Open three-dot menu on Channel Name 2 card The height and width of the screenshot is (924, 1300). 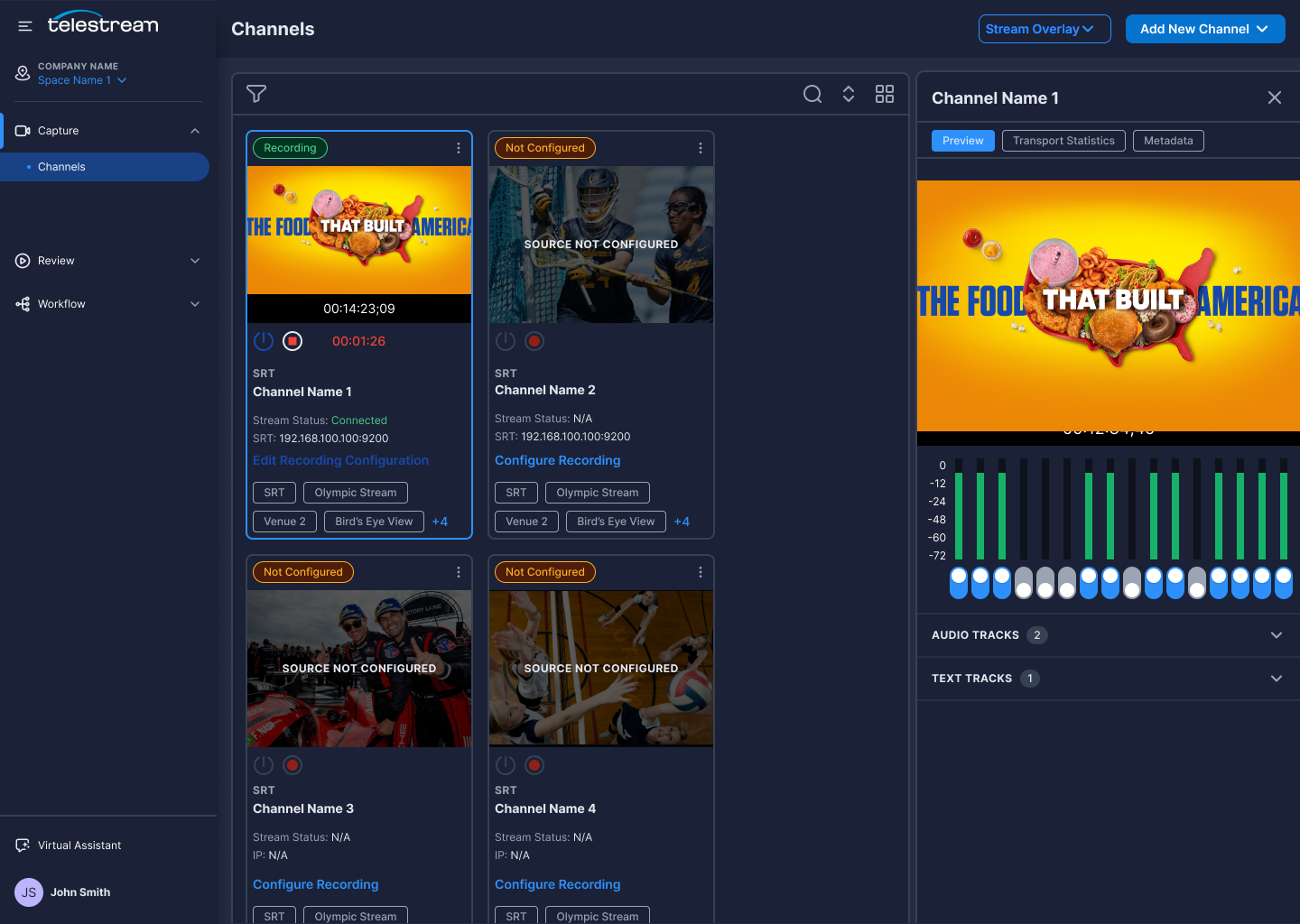[x=701, y=148]
